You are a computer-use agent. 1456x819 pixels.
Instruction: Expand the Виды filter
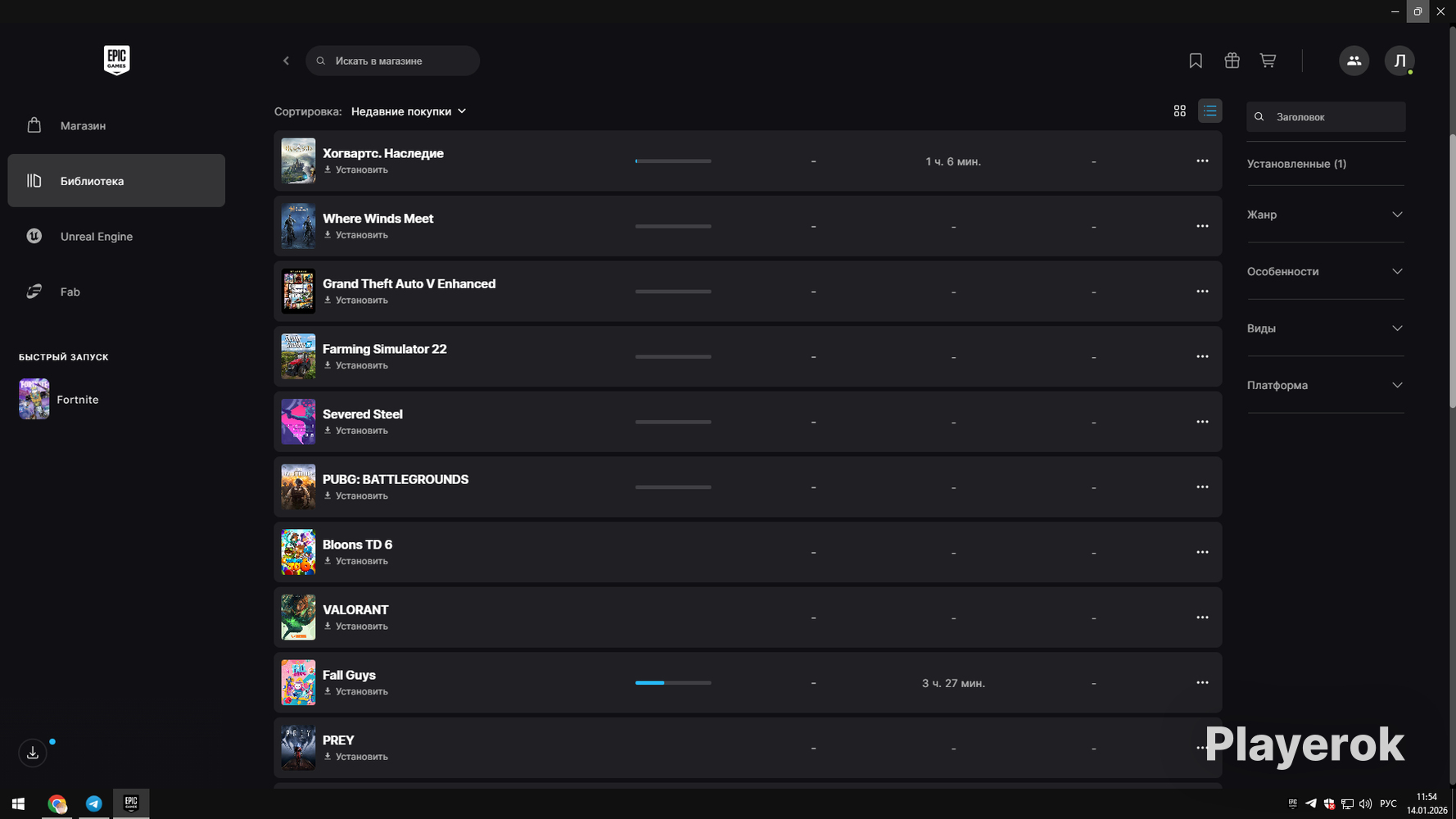click(x=1325, y=328)
